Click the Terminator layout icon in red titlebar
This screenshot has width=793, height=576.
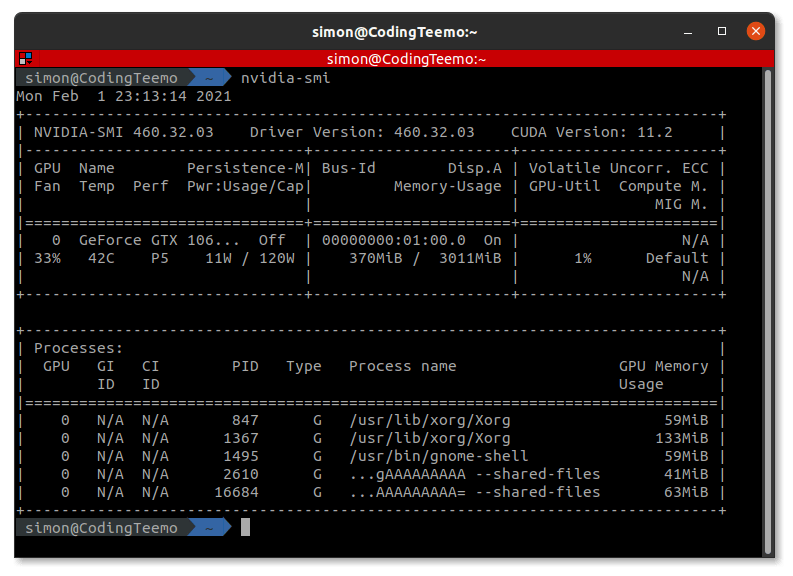click(x=26, y=59)
